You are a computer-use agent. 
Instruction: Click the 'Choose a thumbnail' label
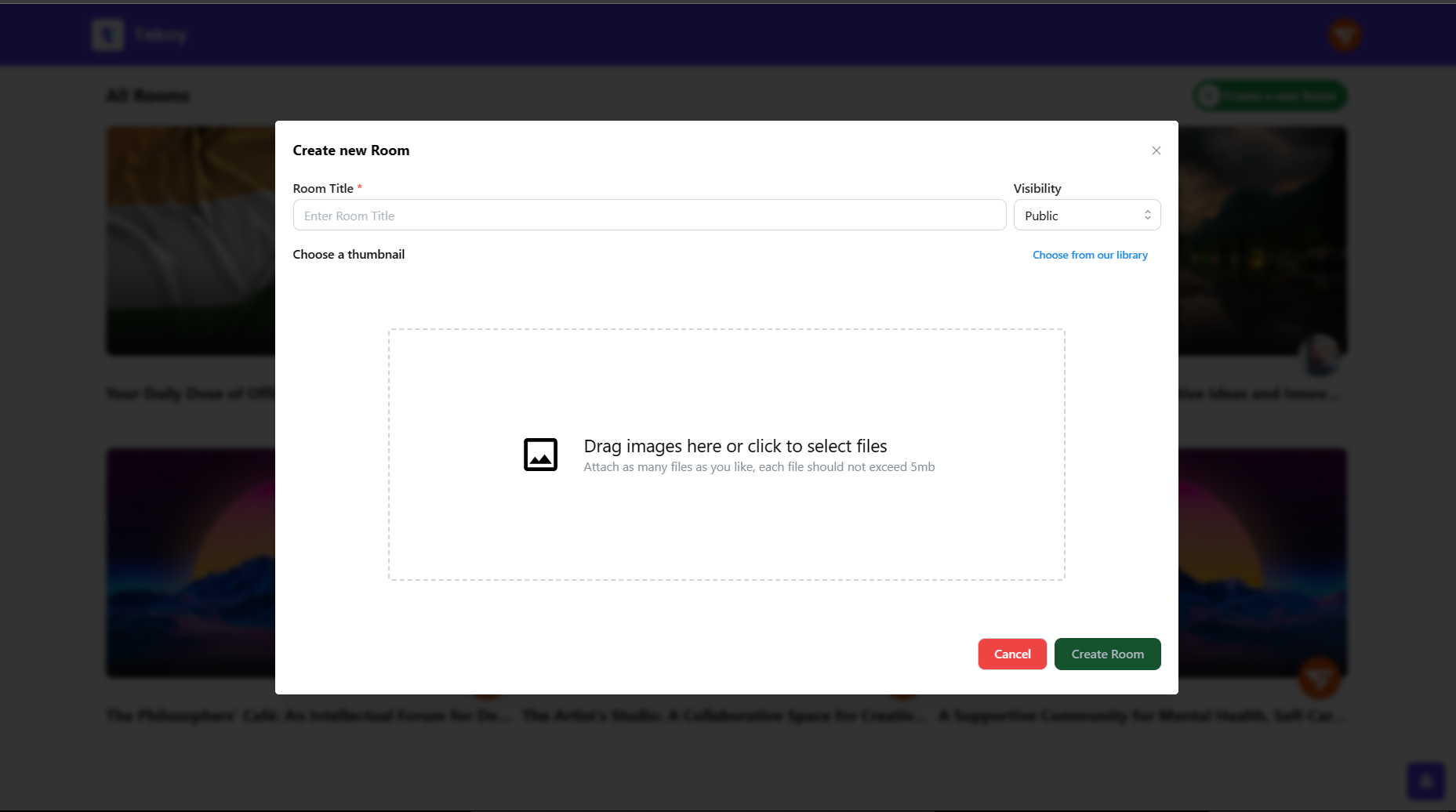click(x=349, y=255)
